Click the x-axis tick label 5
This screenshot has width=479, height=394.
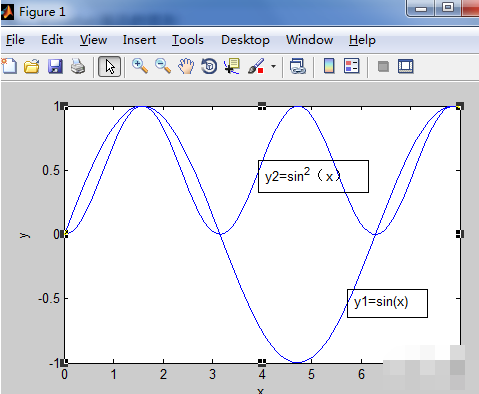tap(311, 375)
